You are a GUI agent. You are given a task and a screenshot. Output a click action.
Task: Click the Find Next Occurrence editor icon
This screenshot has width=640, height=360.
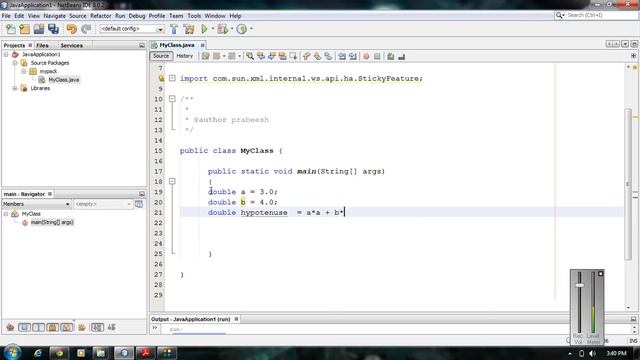coord(271,56)
